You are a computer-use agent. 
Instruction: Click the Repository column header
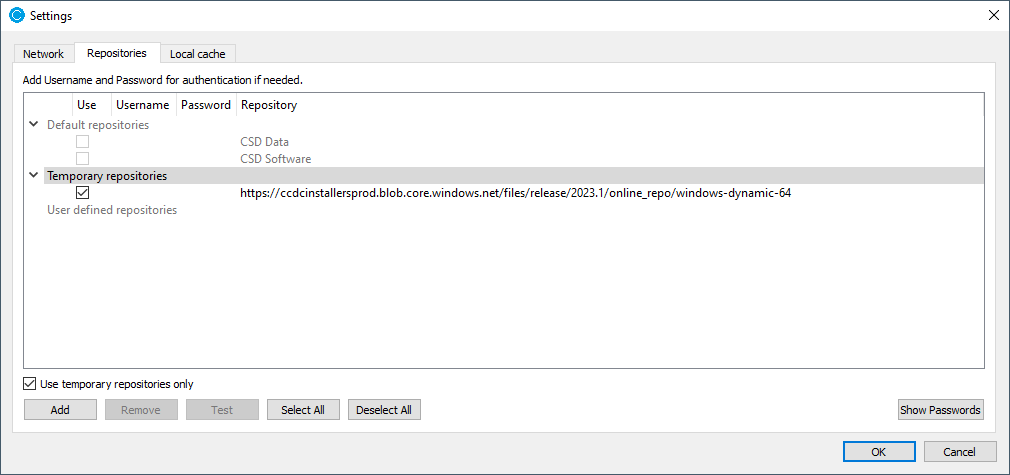(x=269, y=105)
